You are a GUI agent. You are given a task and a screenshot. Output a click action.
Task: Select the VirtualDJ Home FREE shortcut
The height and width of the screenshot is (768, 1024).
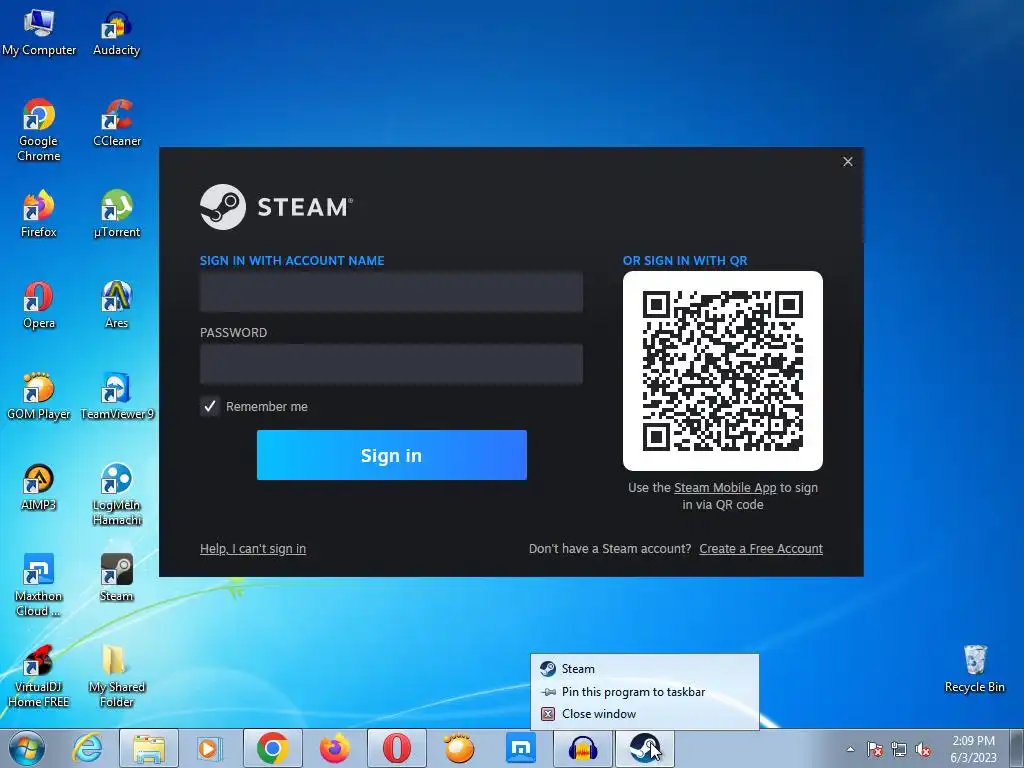[x=39, y=677]
